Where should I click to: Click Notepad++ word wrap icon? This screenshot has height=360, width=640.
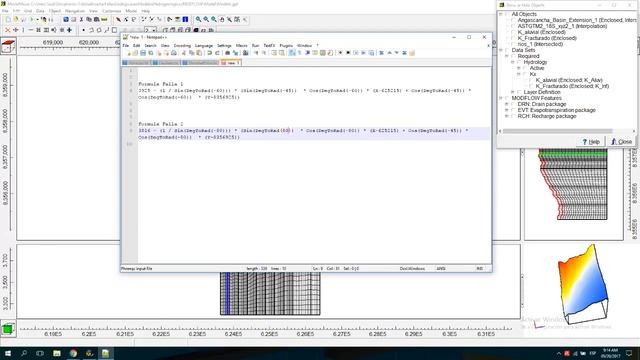292,53
